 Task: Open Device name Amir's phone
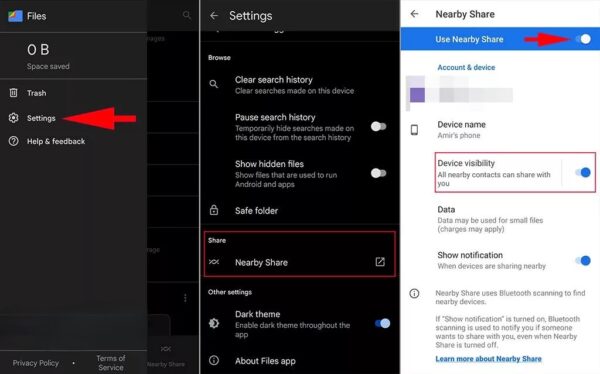coord(461,130)
